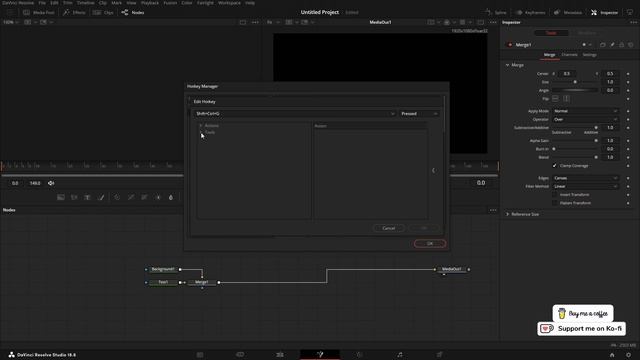Select the Background tool in toolbar
Viewport: 640px width, 360px height.
pyautogui.click(x=60, y=198)
